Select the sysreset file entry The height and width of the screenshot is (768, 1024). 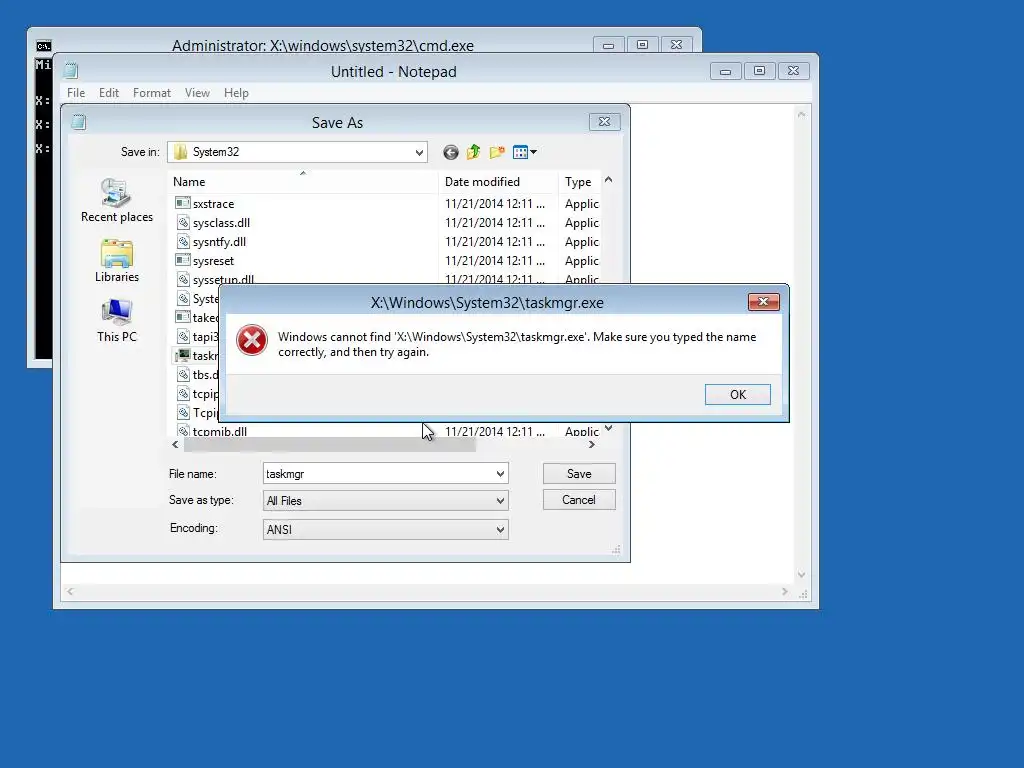214,261
